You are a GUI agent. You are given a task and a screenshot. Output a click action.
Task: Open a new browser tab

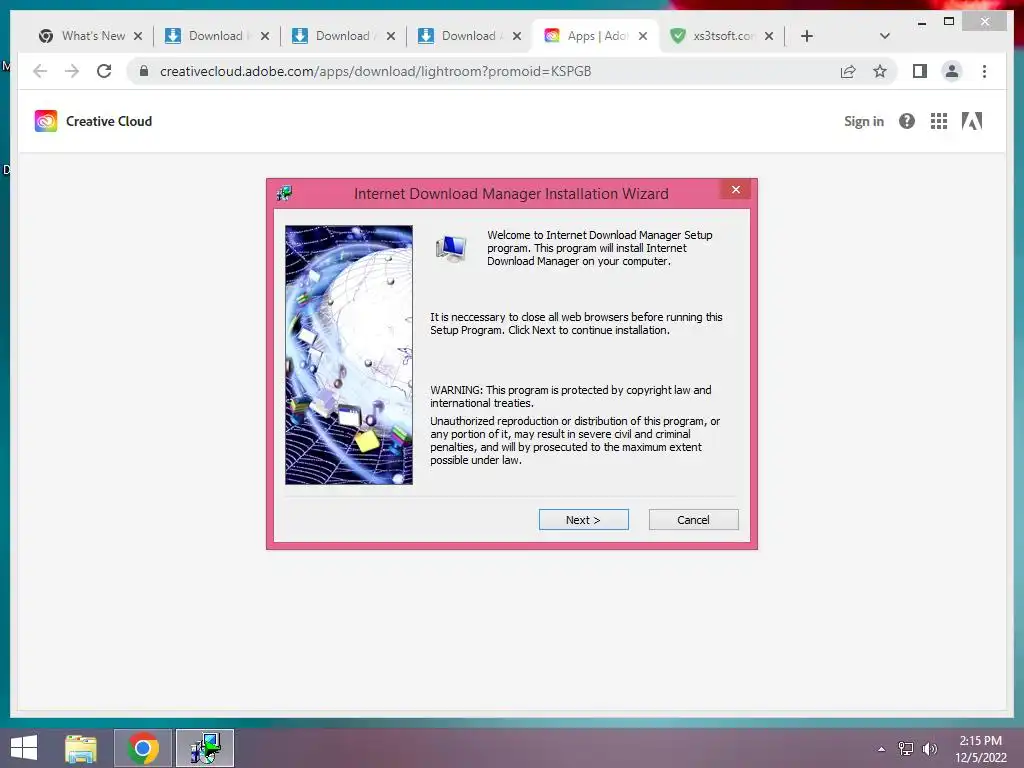807,36
